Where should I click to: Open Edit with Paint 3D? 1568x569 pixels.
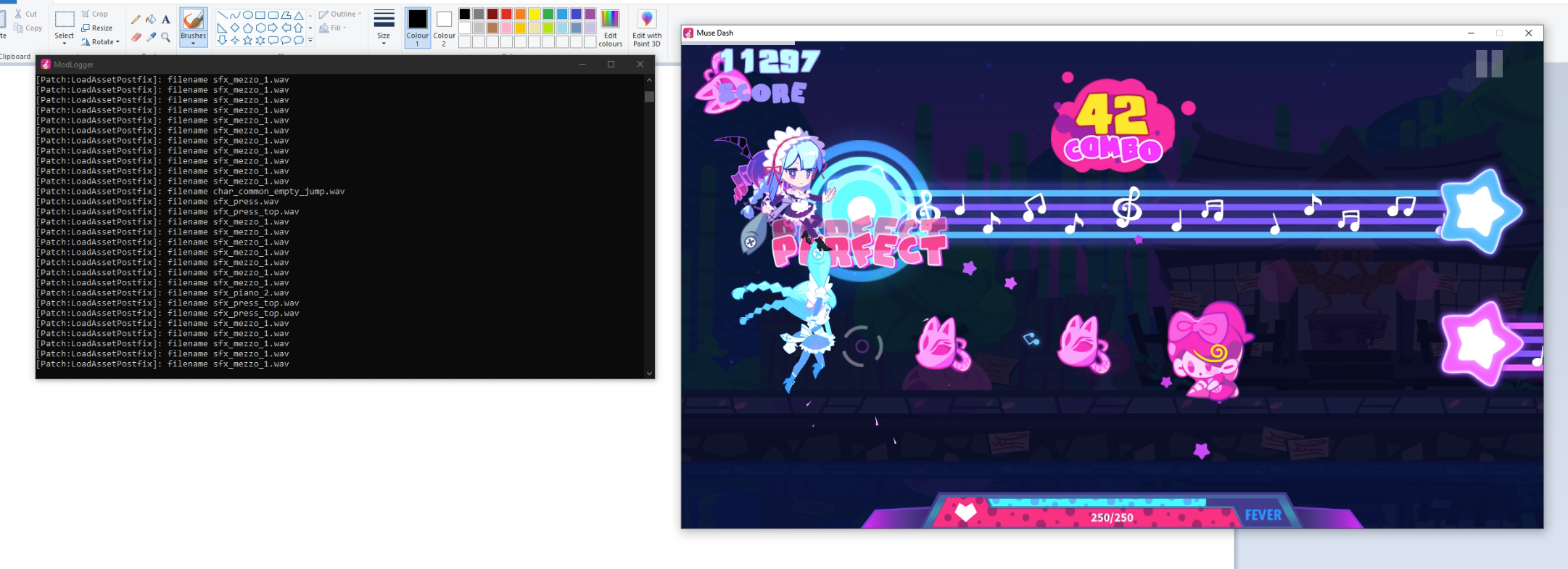coord(647,28)
